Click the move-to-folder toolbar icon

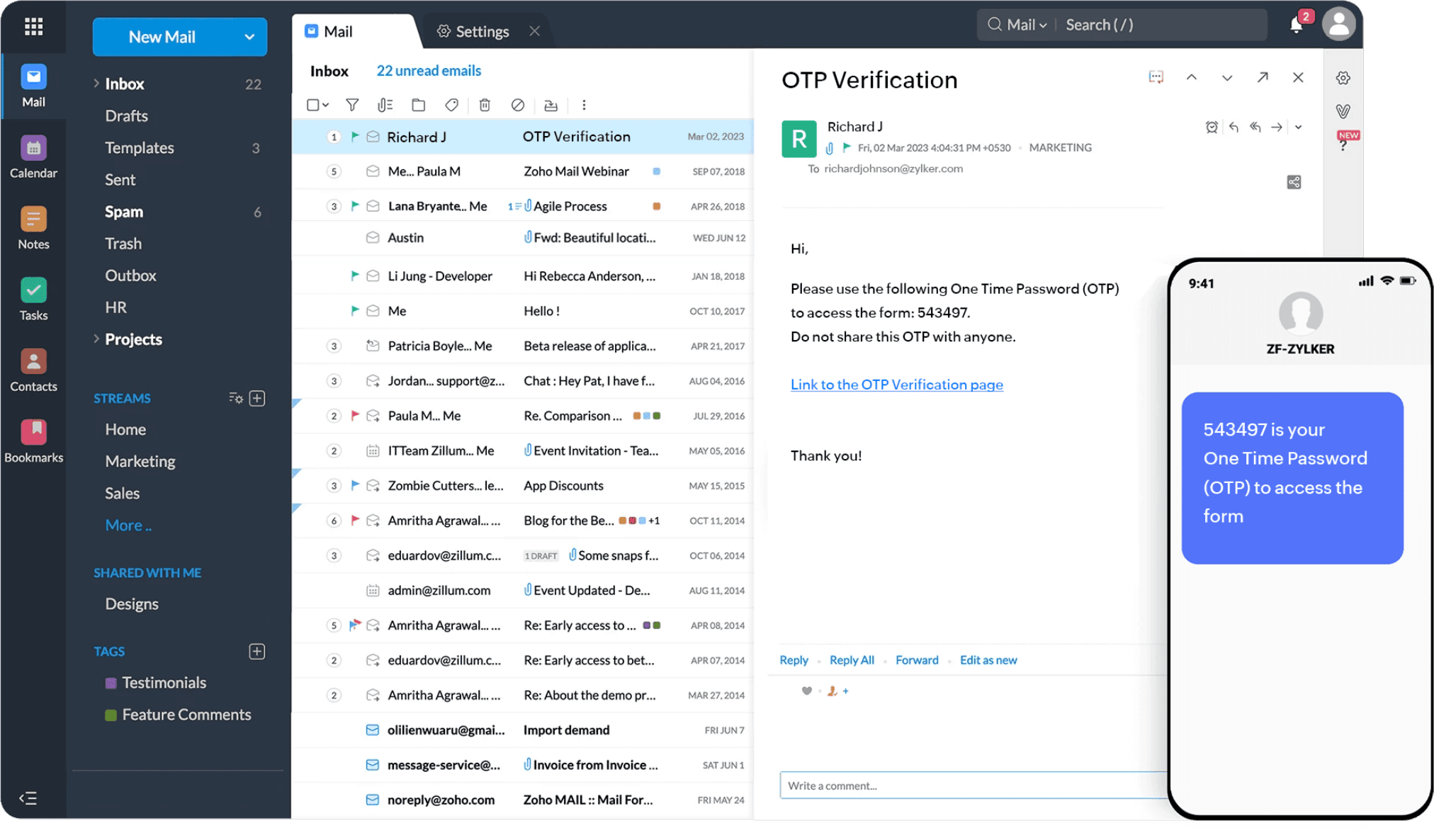coord(419,105)
